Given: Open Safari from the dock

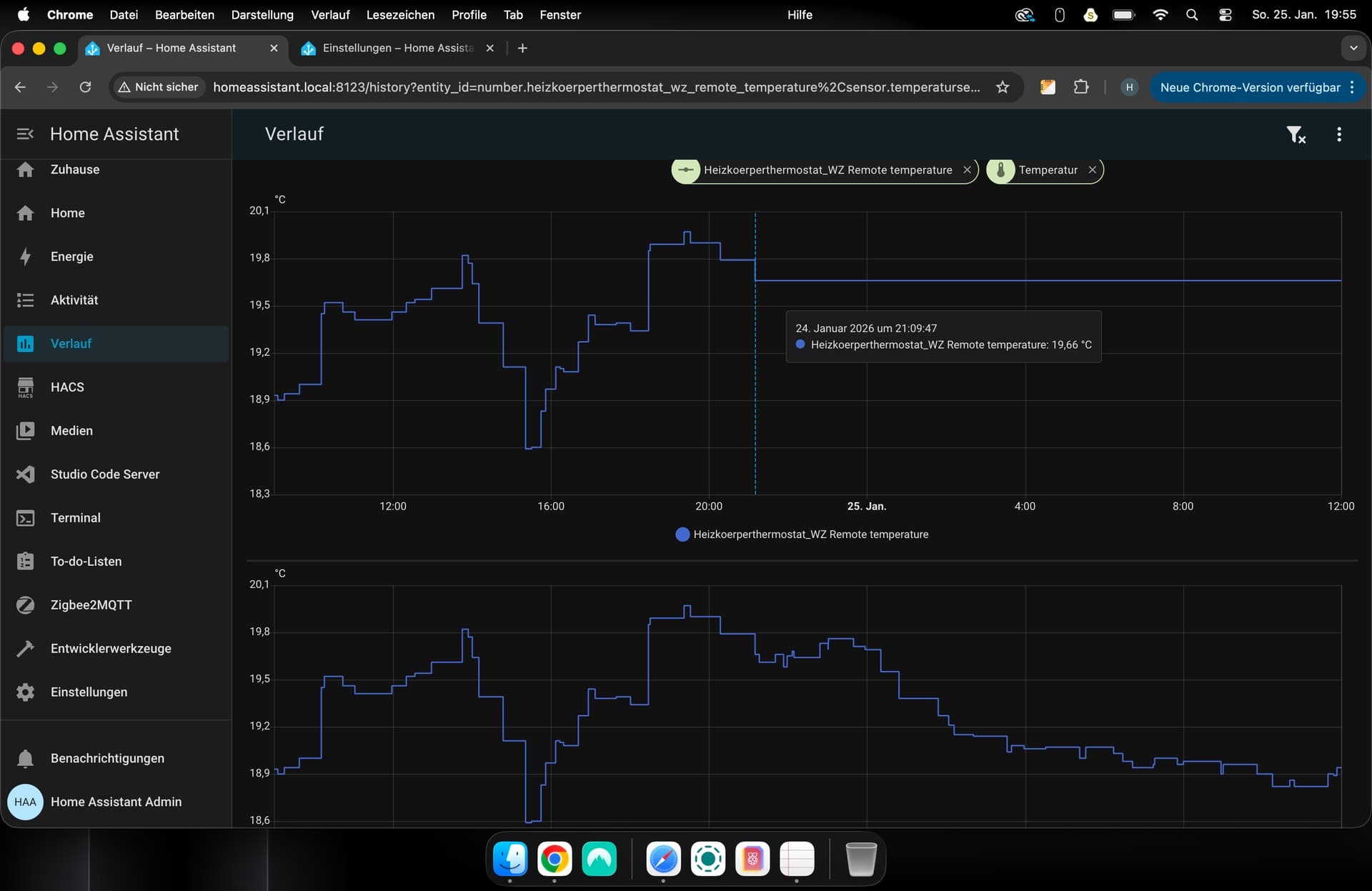Looking at the screenshot, I should (663, 858).
